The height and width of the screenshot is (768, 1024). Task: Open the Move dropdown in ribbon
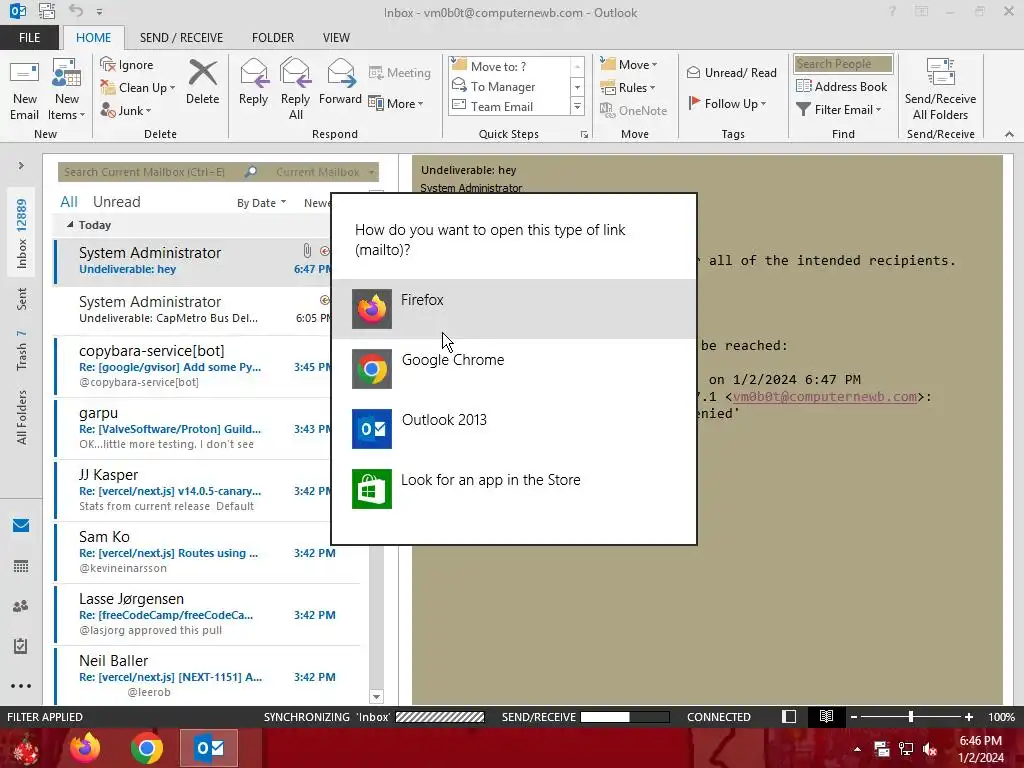coord(629,65)
